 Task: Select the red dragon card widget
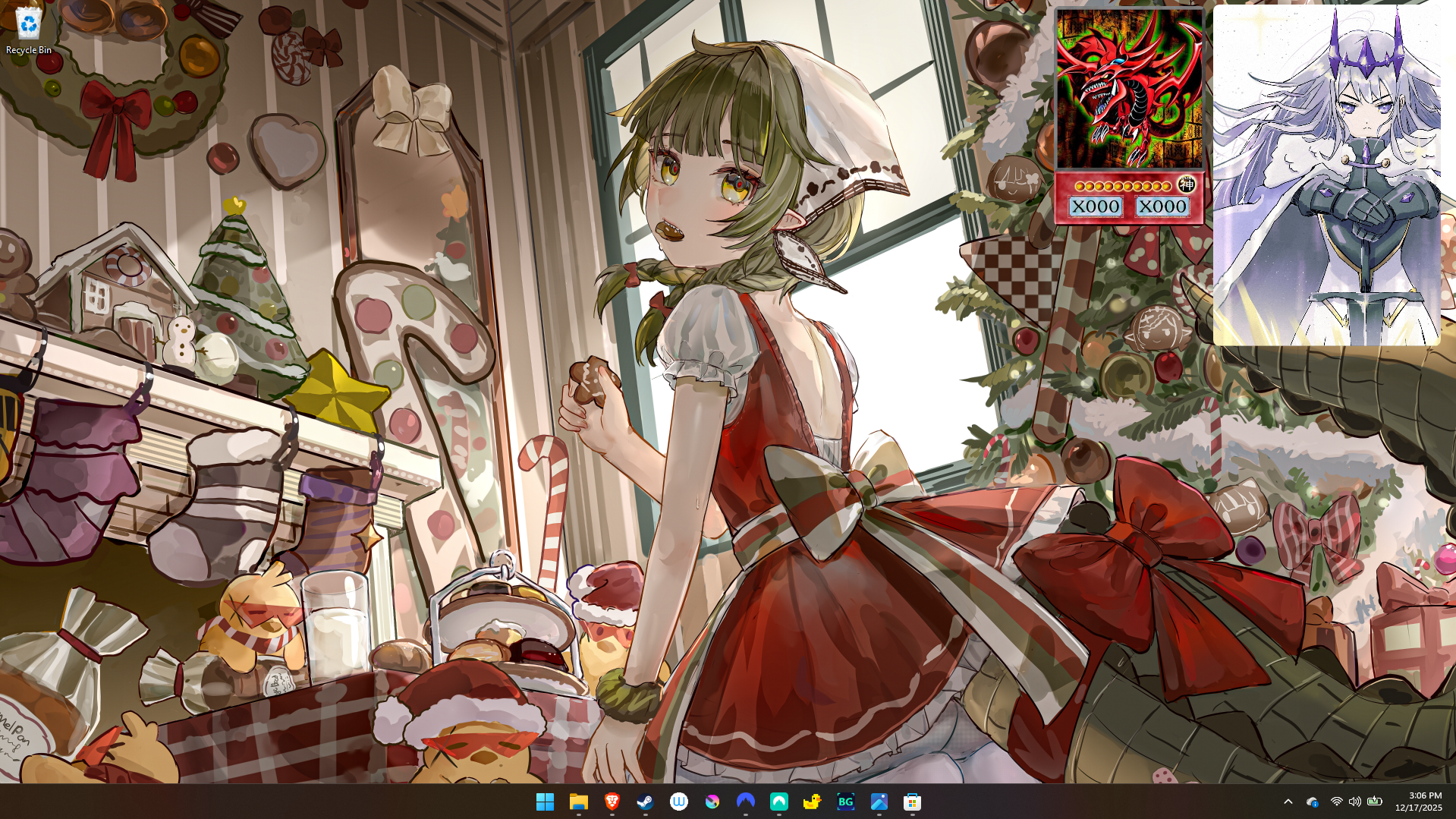[1129, 116]
